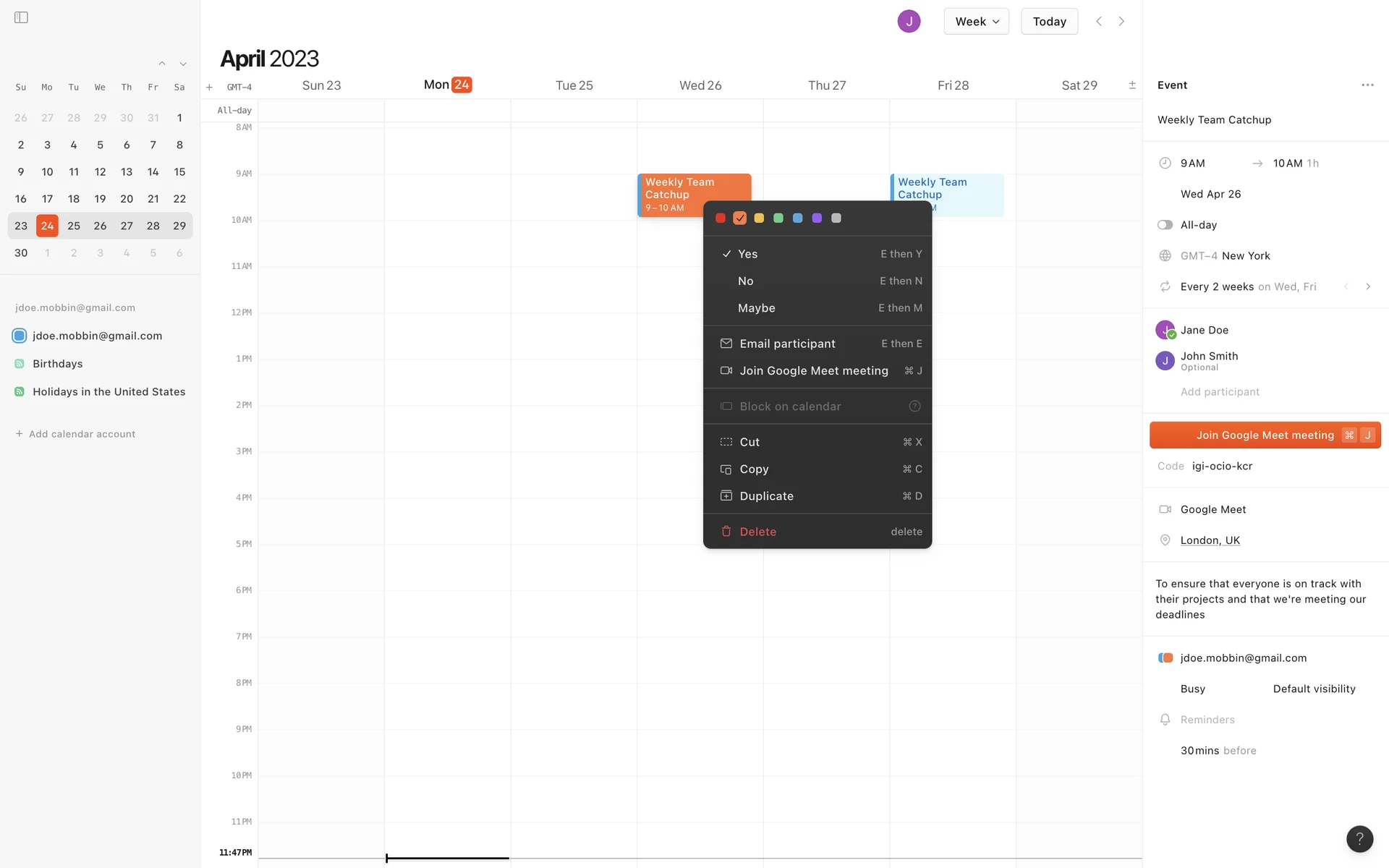
Task: Toggle Birthdays calendar visibility
Action: (20, 364)
